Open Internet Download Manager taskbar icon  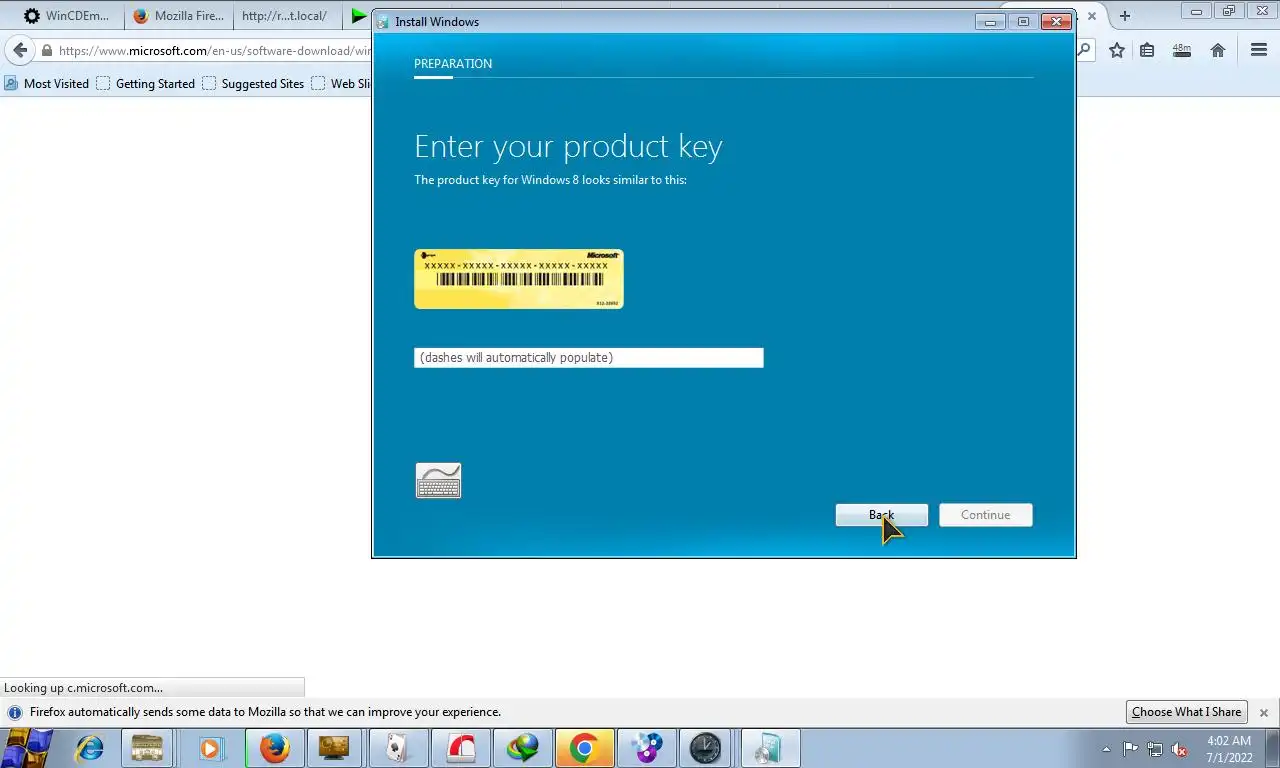(x=522, y=748)
